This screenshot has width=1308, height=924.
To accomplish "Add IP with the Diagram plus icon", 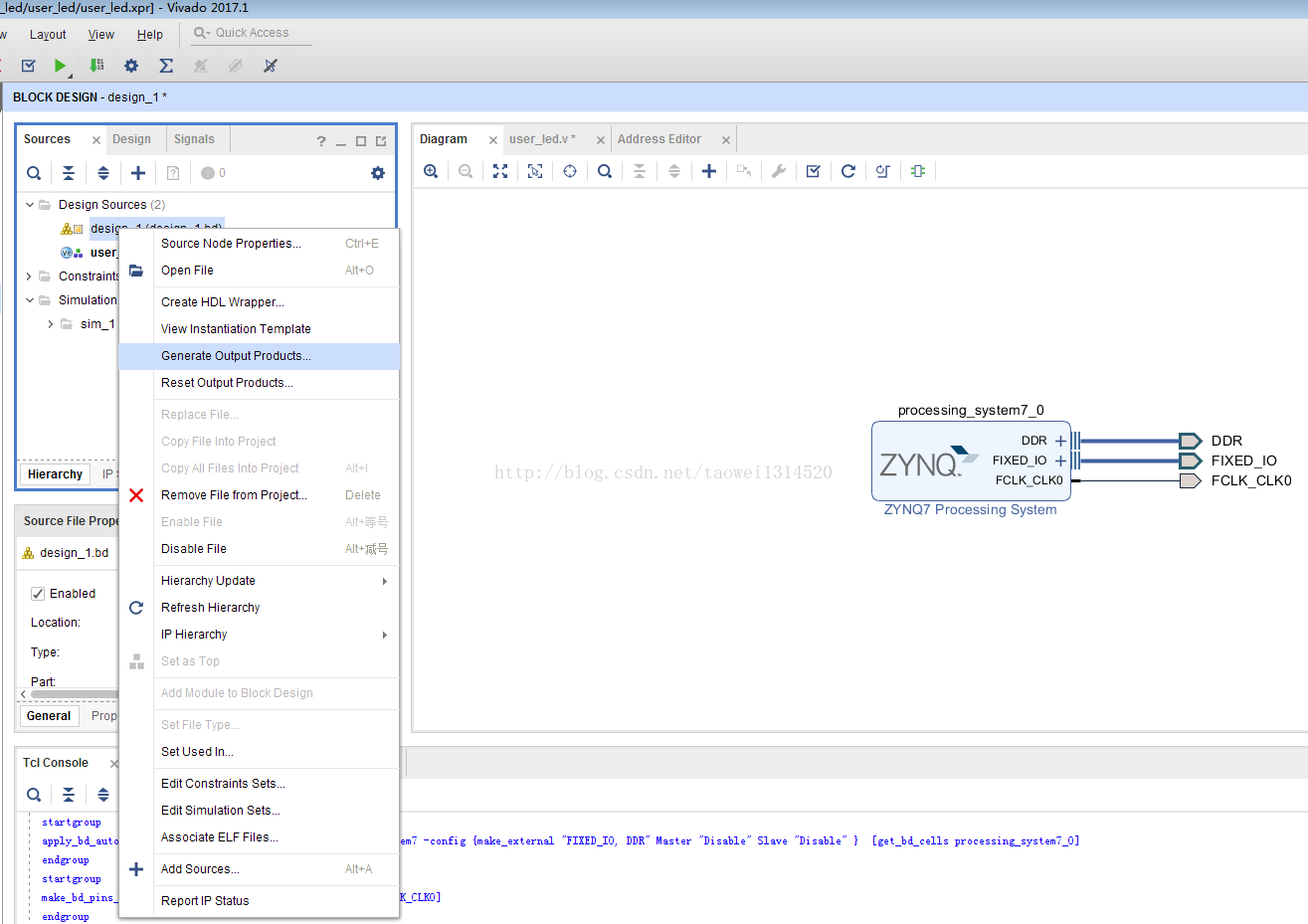I will pos(709,171).
